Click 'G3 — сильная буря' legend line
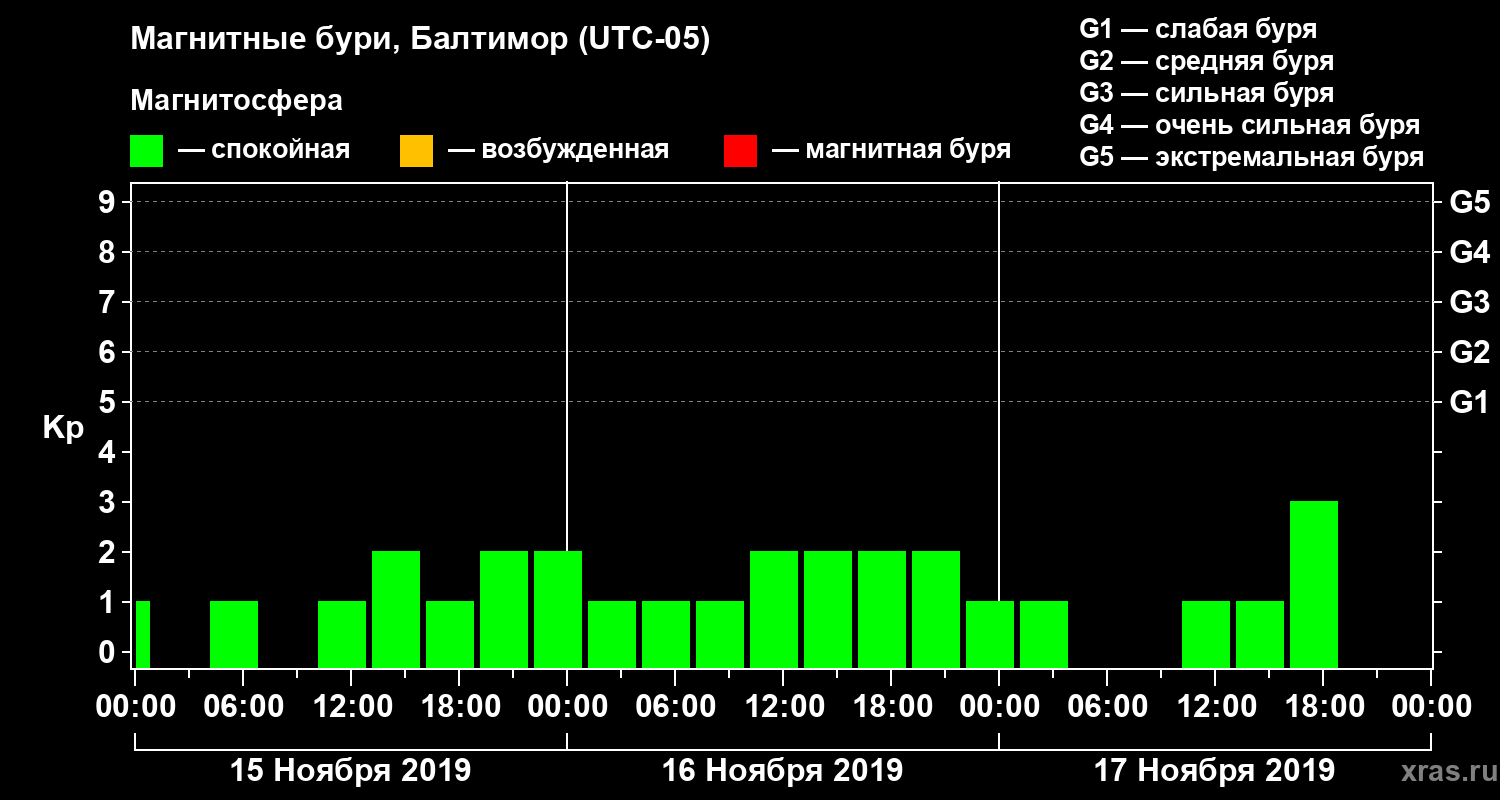1500x800 pixels. point(1206,93)
